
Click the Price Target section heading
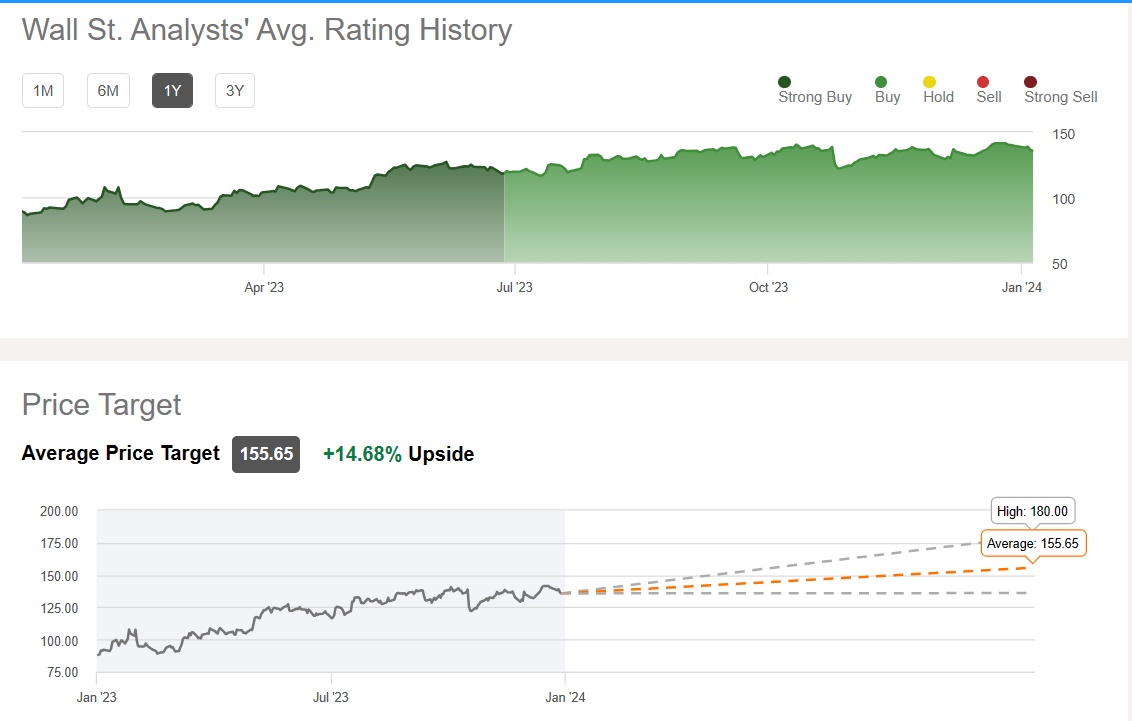[x=102, y=405]
